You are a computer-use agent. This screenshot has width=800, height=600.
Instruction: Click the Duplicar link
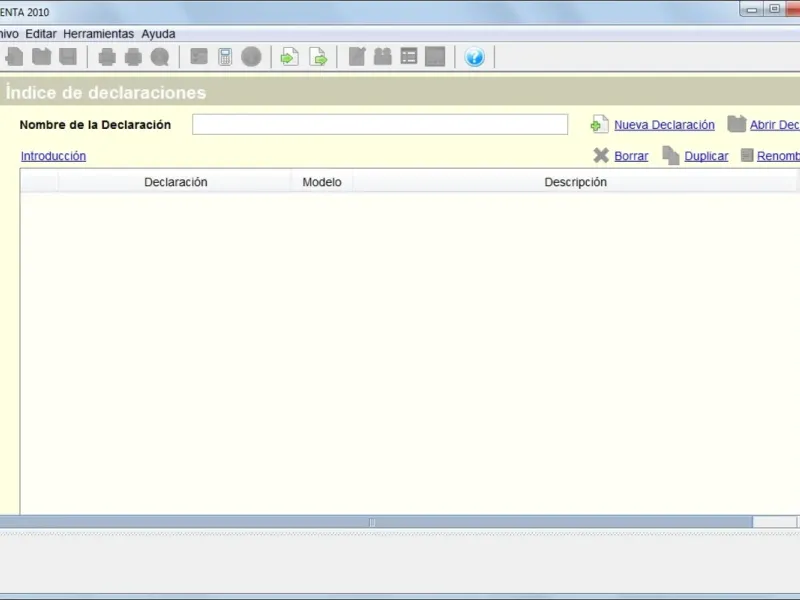point(706,156)
